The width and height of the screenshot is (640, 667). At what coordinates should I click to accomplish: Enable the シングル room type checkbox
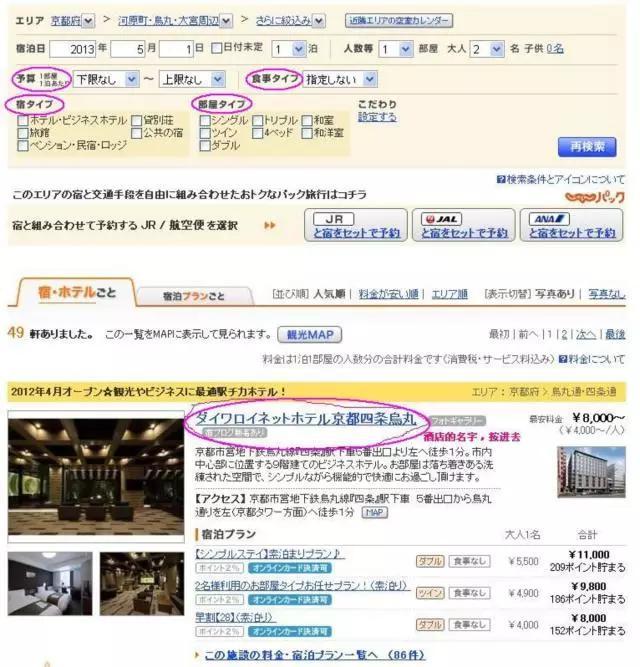205,120
